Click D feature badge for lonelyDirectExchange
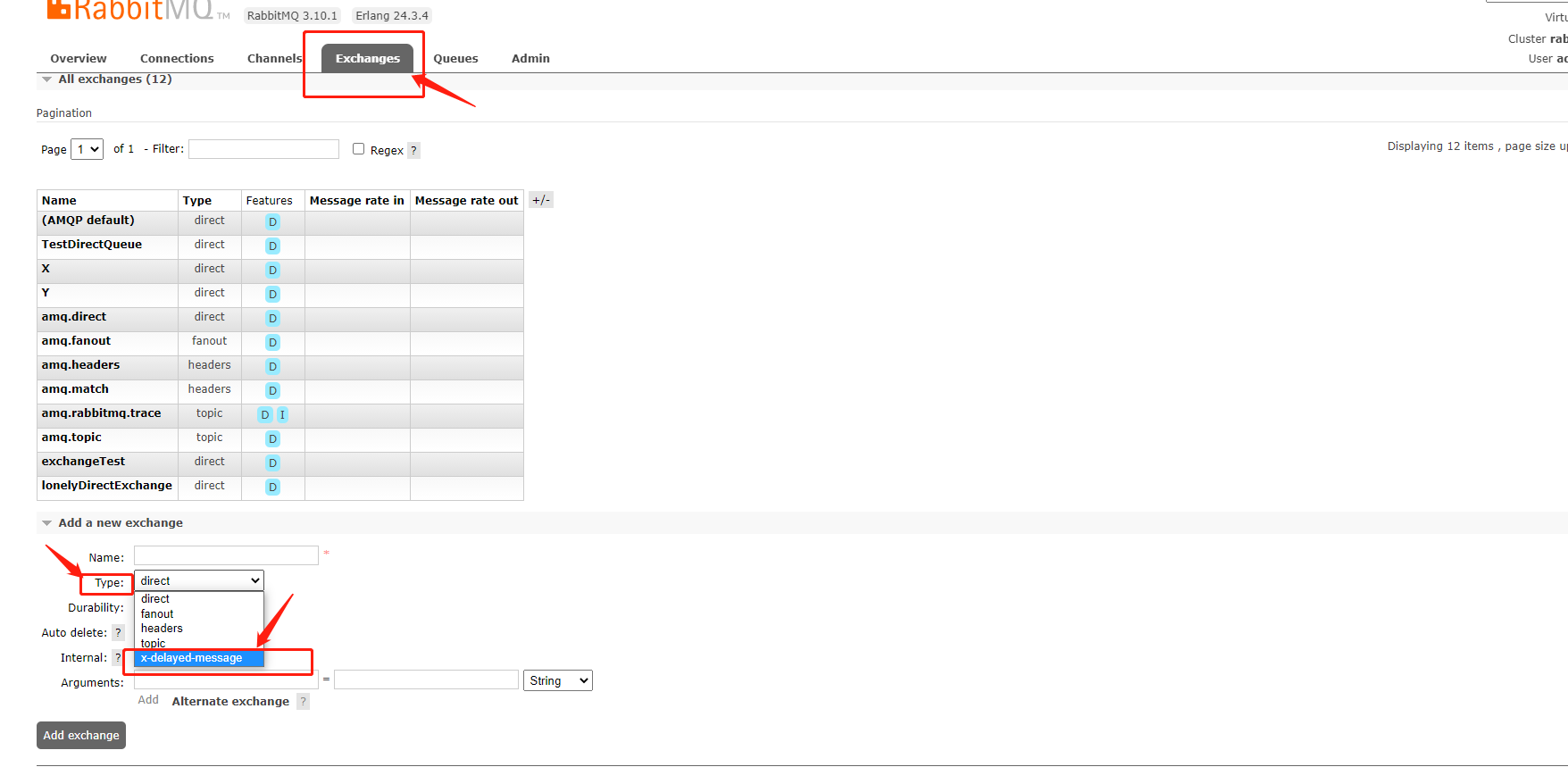The width and height of the screenshot is (1568, 767). (273, 487)
